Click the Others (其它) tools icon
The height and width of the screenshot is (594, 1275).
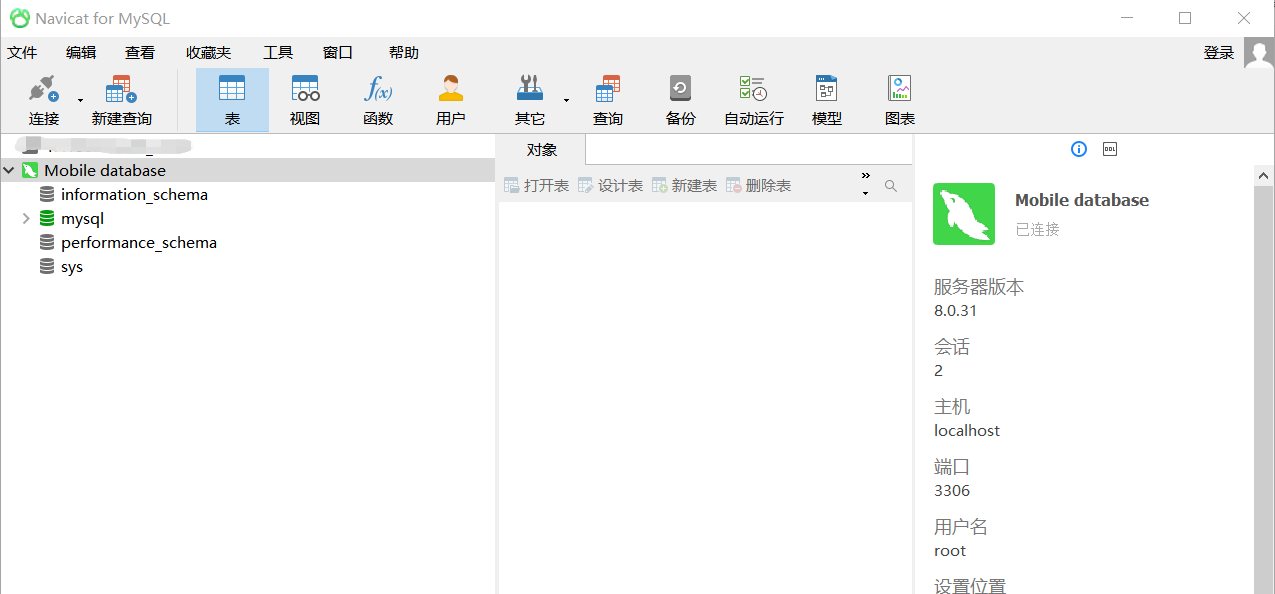(530, 89)
